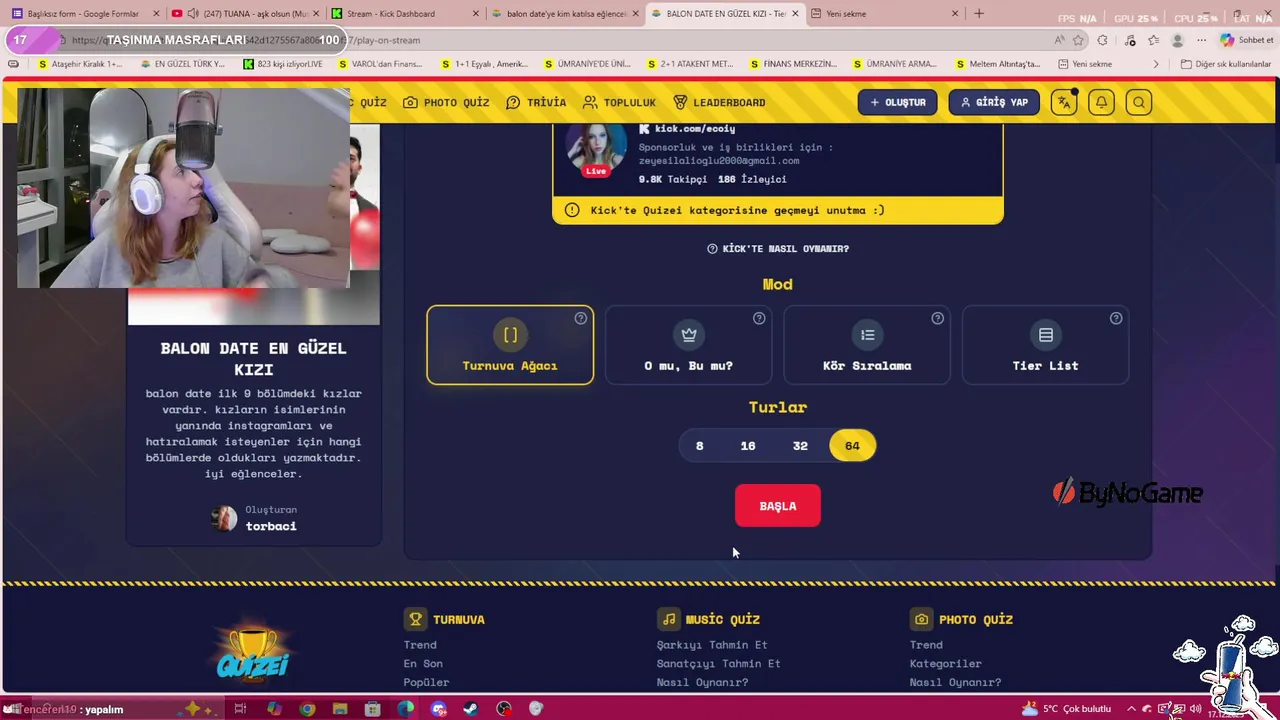Open Şarkıyı Tahmin Et footer link
Image resolution: width=1280 pixels, height=720 pixels.
point(712,645)
